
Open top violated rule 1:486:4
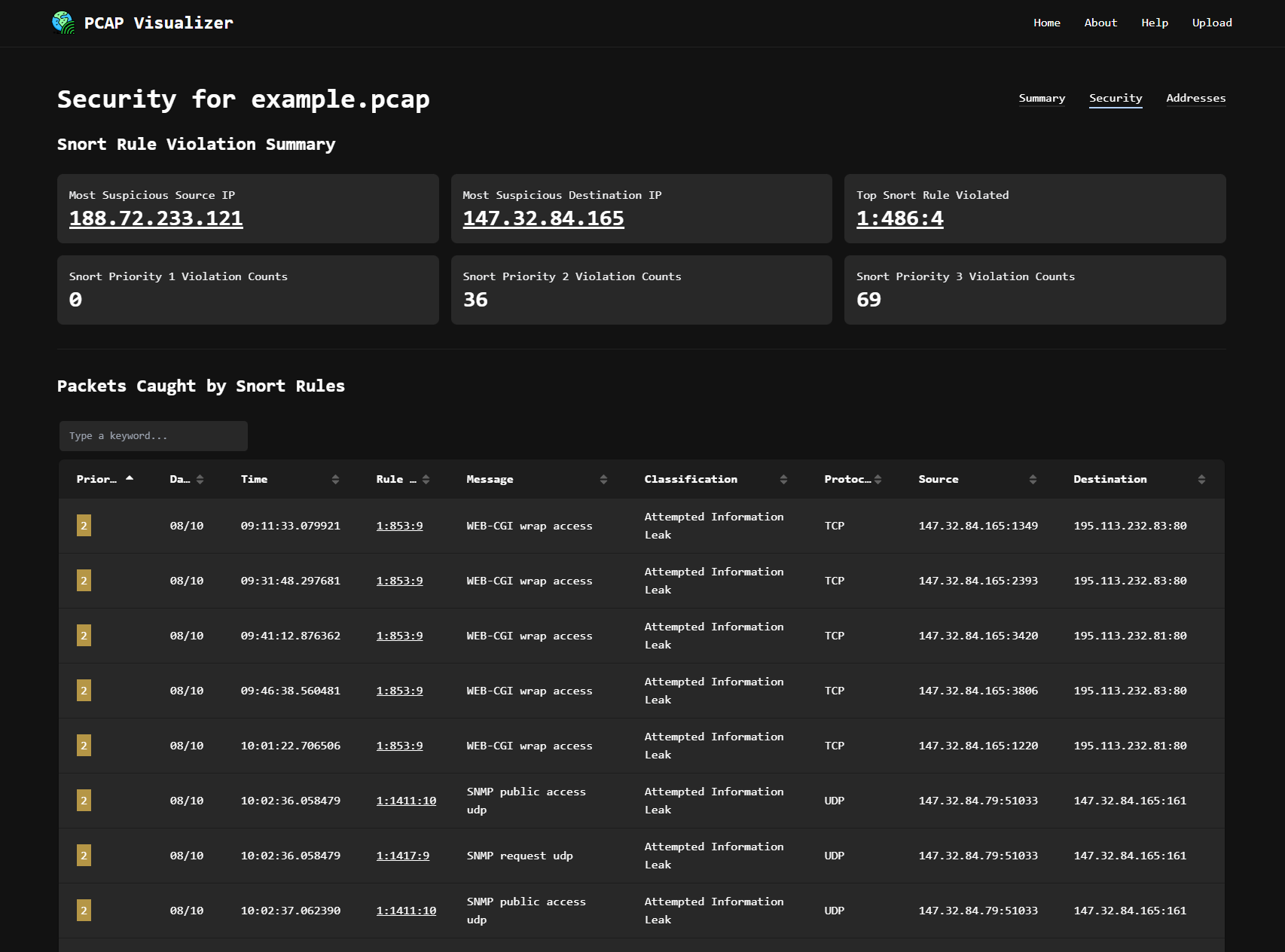tap(899, 218)
